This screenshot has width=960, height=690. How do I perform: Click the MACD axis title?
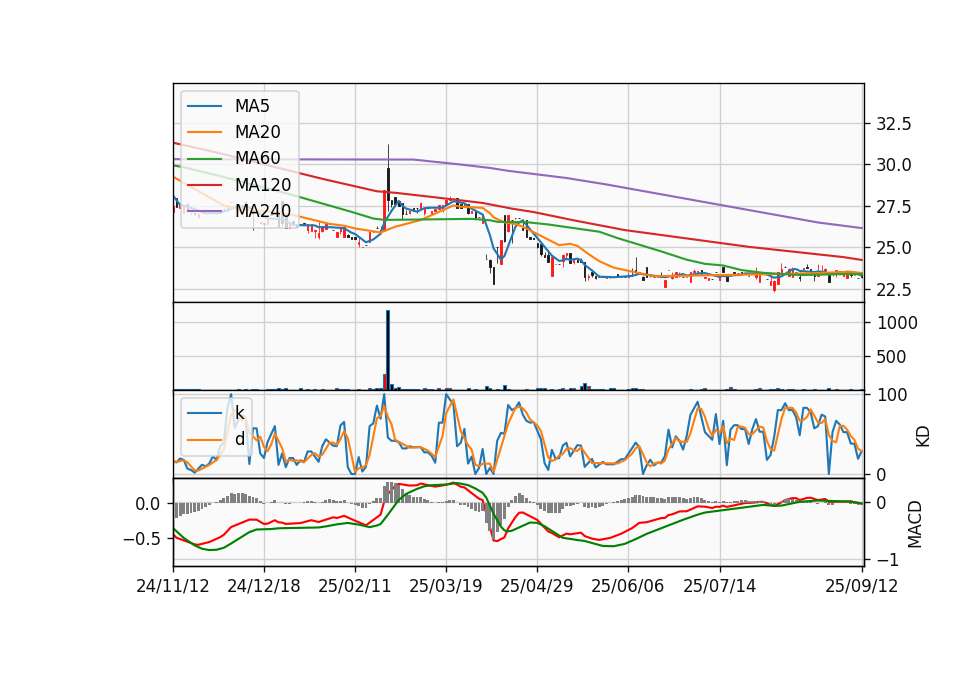pyautogui.click(x=915, y=524)
